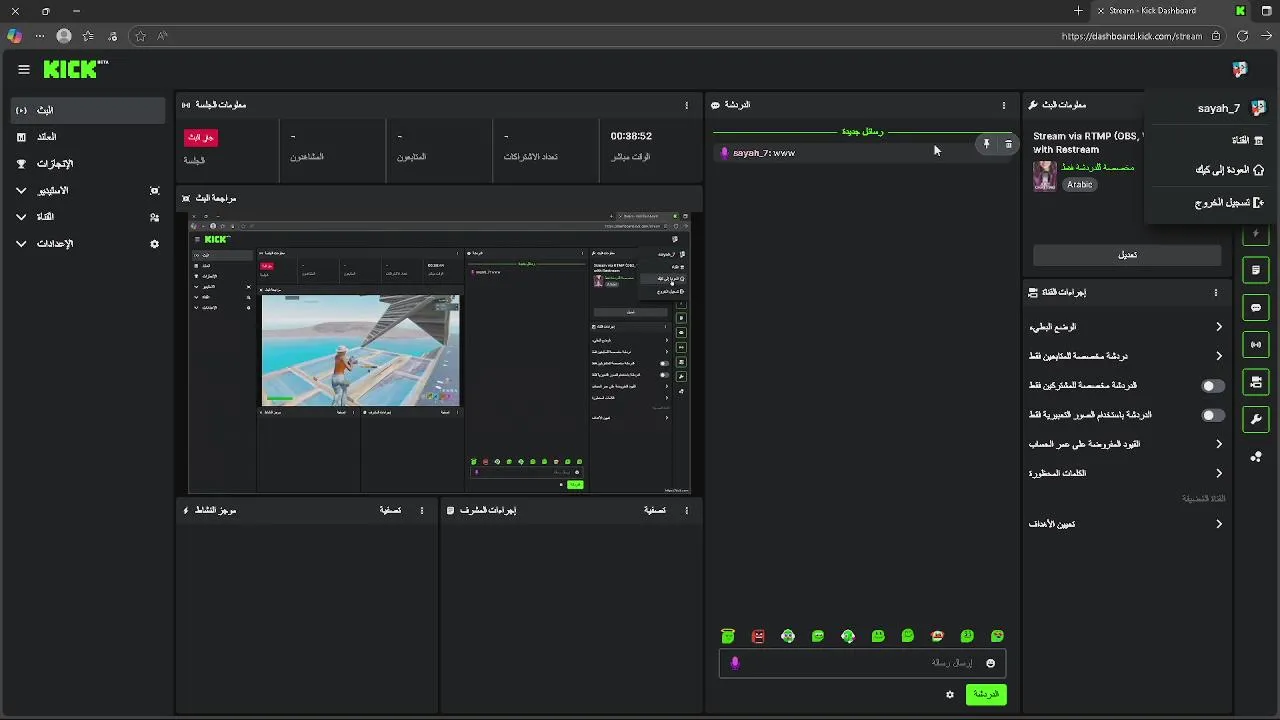
Task: Click the wrench widget in right rail
Action: tap(1256, 419)
